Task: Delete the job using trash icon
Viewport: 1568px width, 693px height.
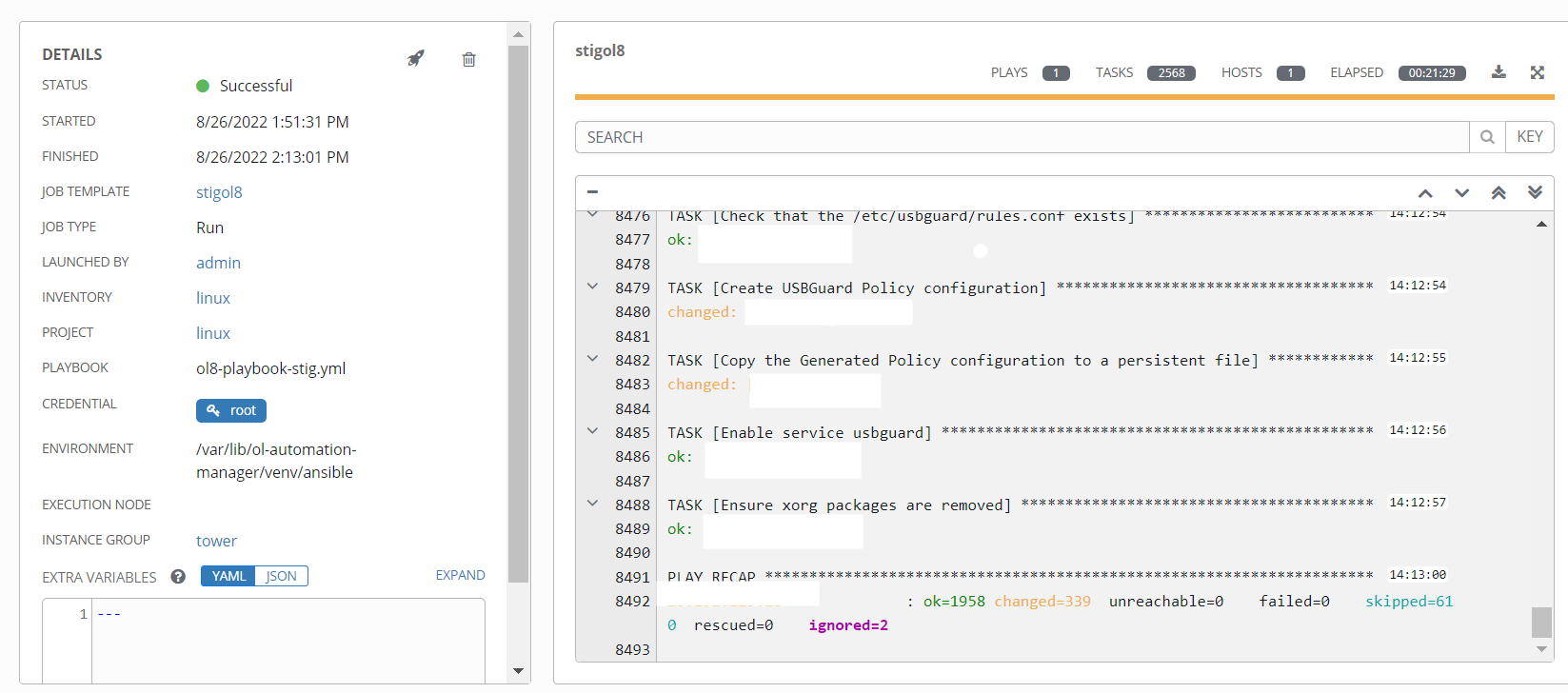Action: [468, 59]
